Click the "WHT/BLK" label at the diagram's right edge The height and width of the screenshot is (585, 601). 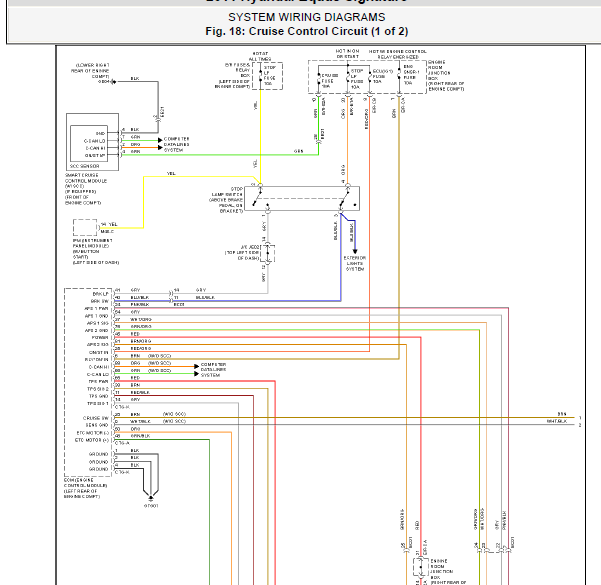557,421
